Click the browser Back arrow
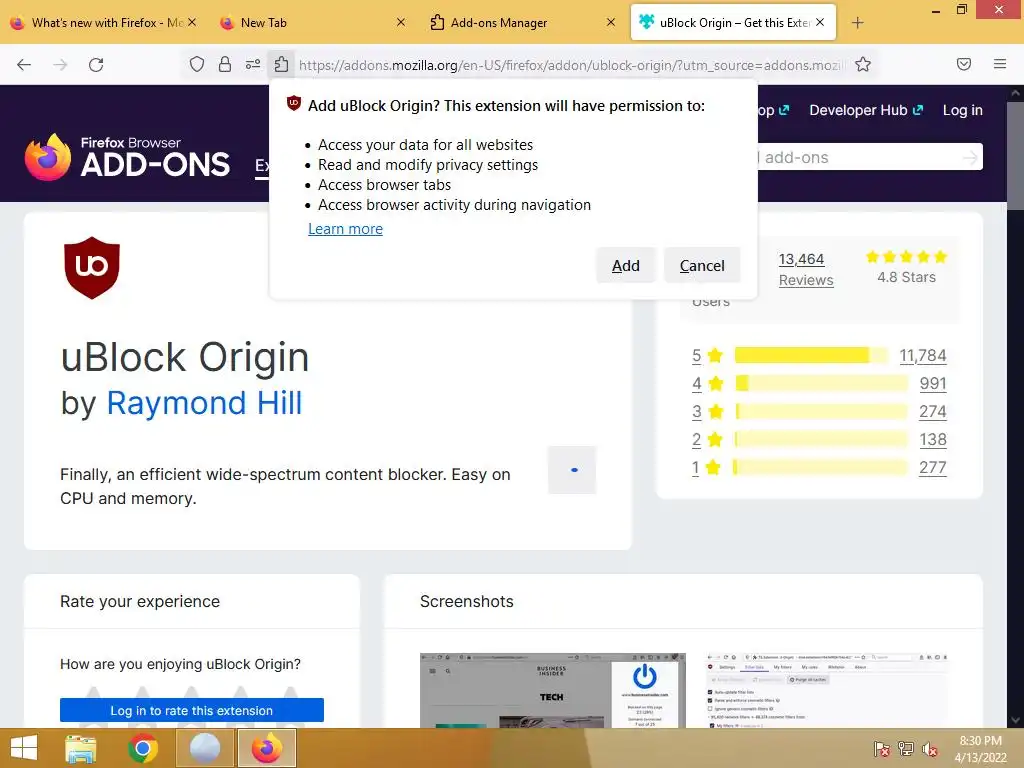 point(24,65)
